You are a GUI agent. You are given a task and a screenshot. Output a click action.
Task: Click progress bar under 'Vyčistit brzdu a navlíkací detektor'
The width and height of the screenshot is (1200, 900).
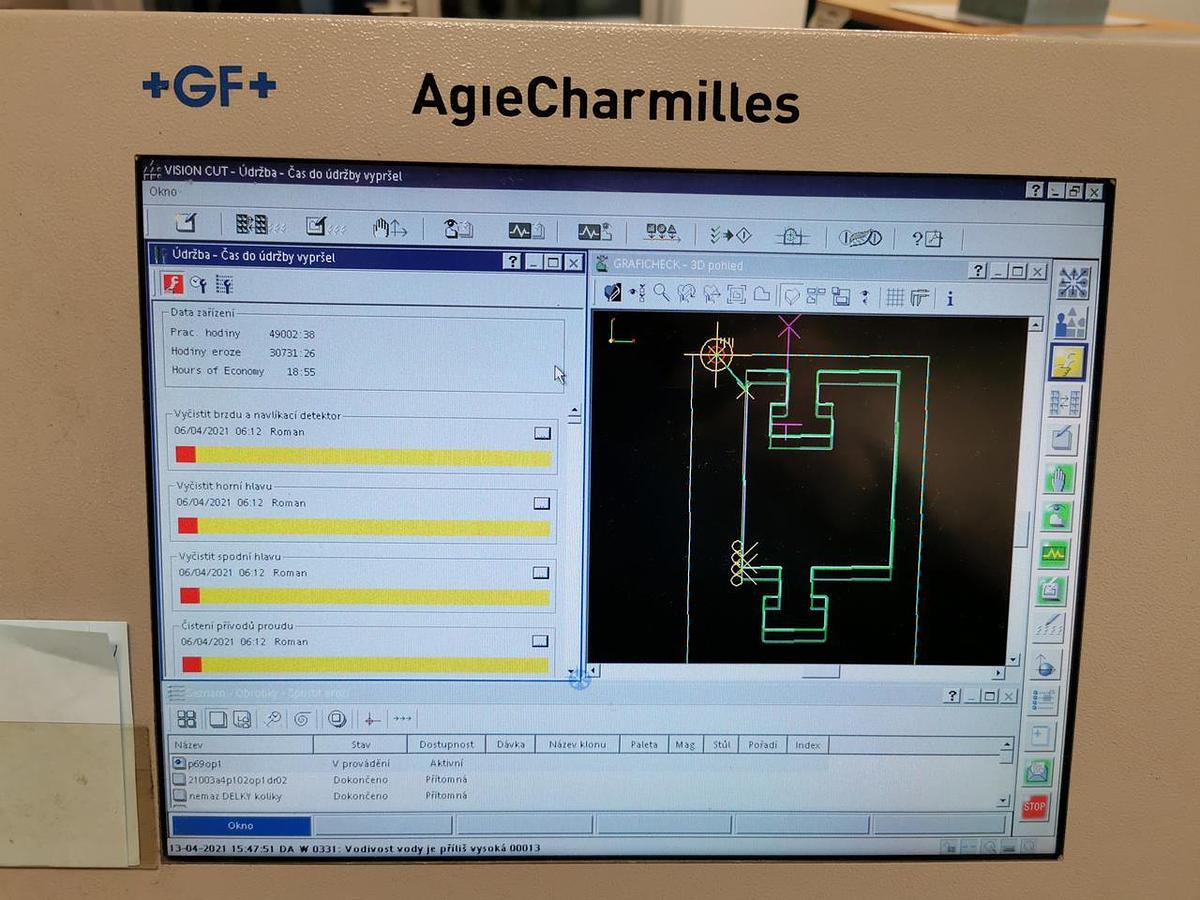364,457
